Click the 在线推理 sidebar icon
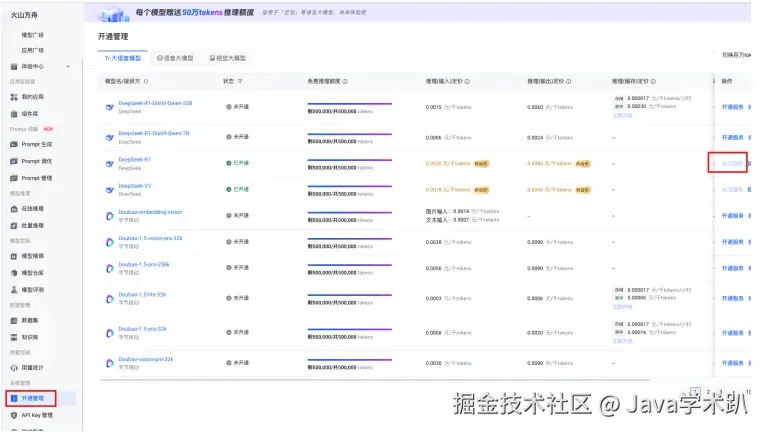Viewport: 763px width, 432px height. pos(14,209)
